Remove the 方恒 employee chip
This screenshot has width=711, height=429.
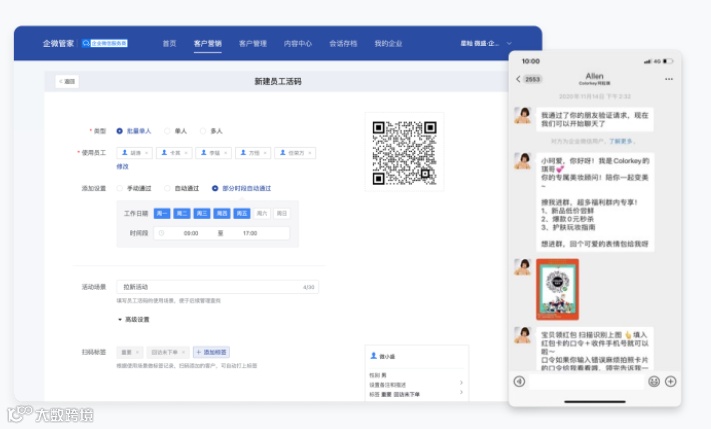click(x=265, y=153)
